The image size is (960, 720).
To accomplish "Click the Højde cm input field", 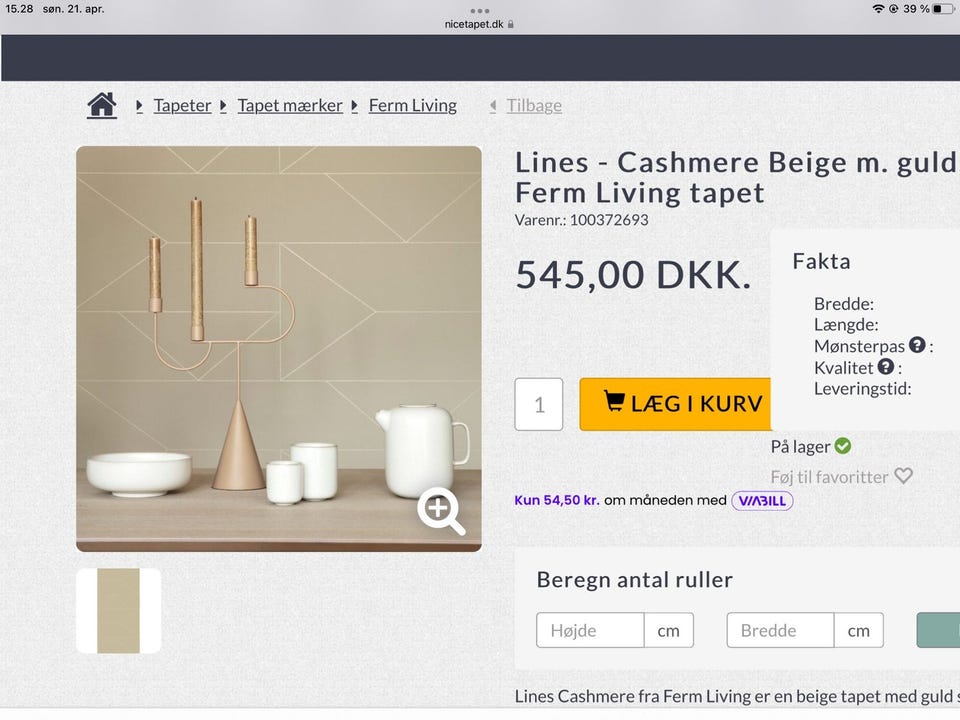I will (590, 630).
